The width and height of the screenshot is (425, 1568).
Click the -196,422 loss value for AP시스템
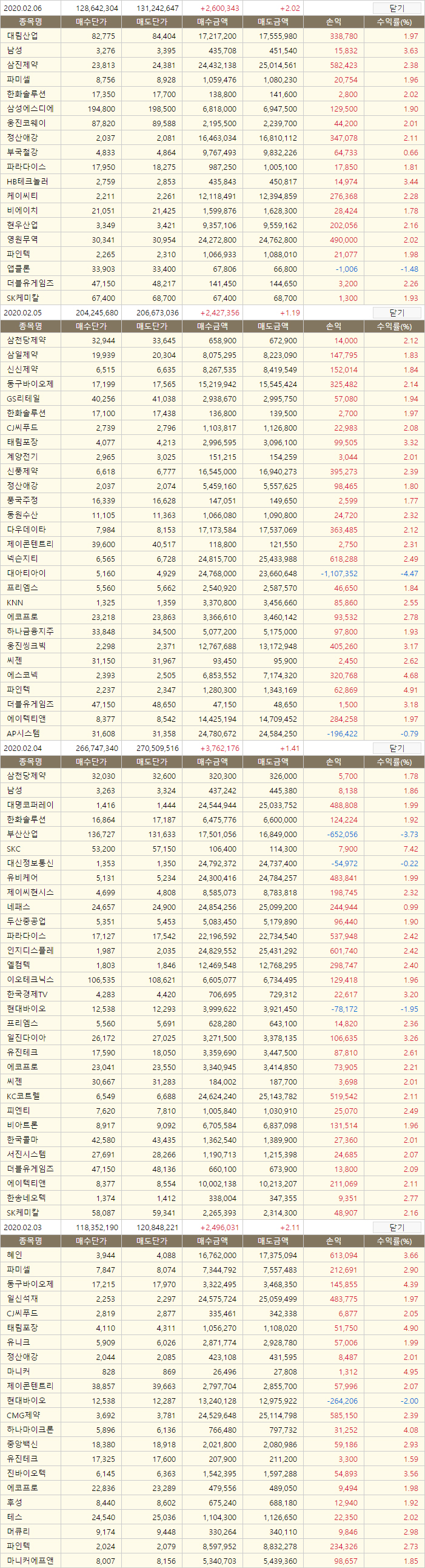point(343,733)
